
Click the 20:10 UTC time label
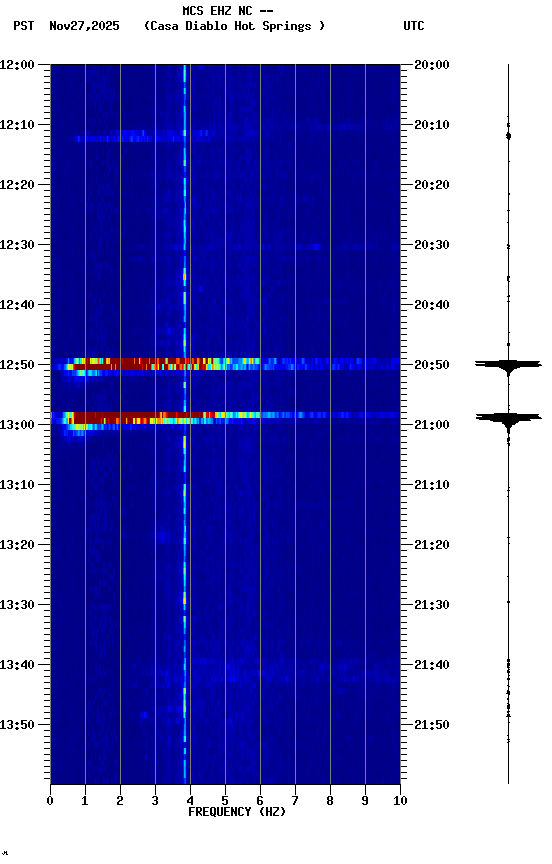[432, 125]
